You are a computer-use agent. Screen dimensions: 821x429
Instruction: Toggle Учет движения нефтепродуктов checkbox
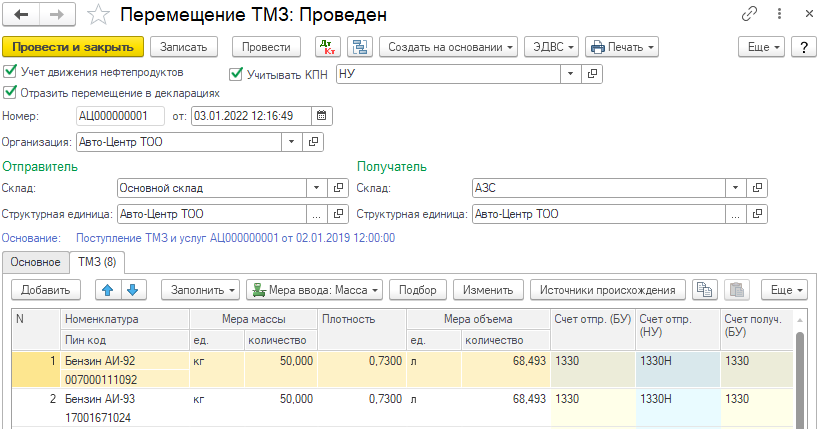10,72
